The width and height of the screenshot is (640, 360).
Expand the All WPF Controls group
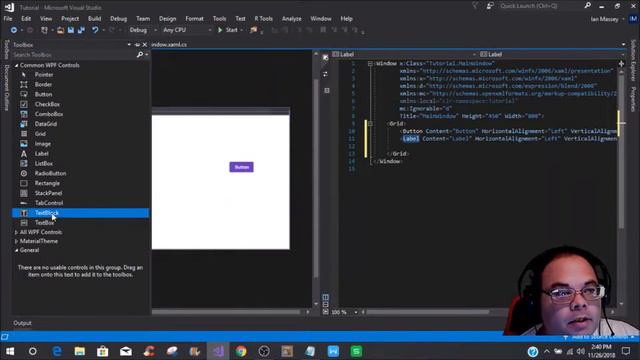[17, 232]
